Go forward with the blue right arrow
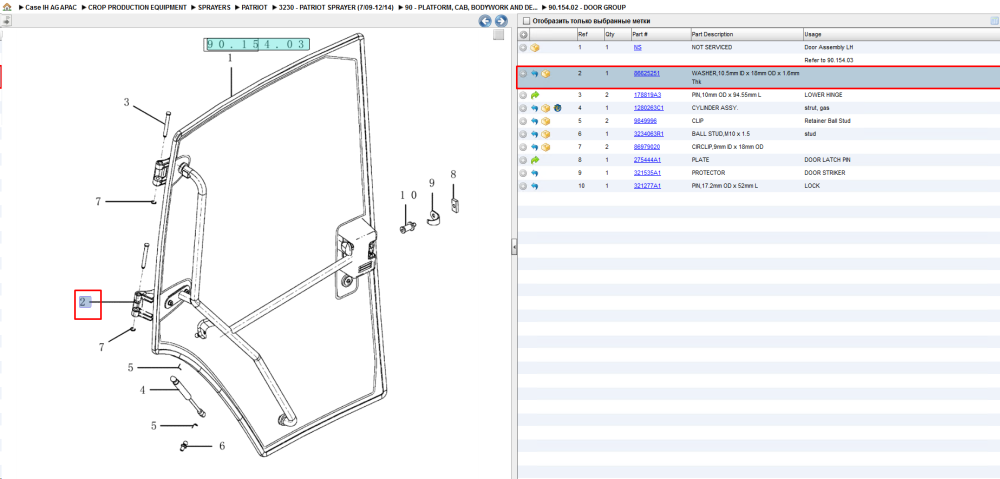This screenshot has height=479, width=1000. (x=501, y=21)
